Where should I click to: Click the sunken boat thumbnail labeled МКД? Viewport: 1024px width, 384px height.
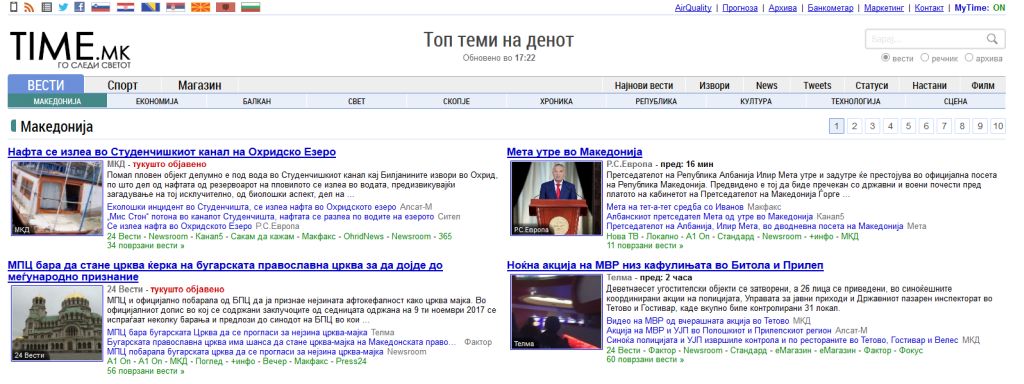tap(57, 198)
